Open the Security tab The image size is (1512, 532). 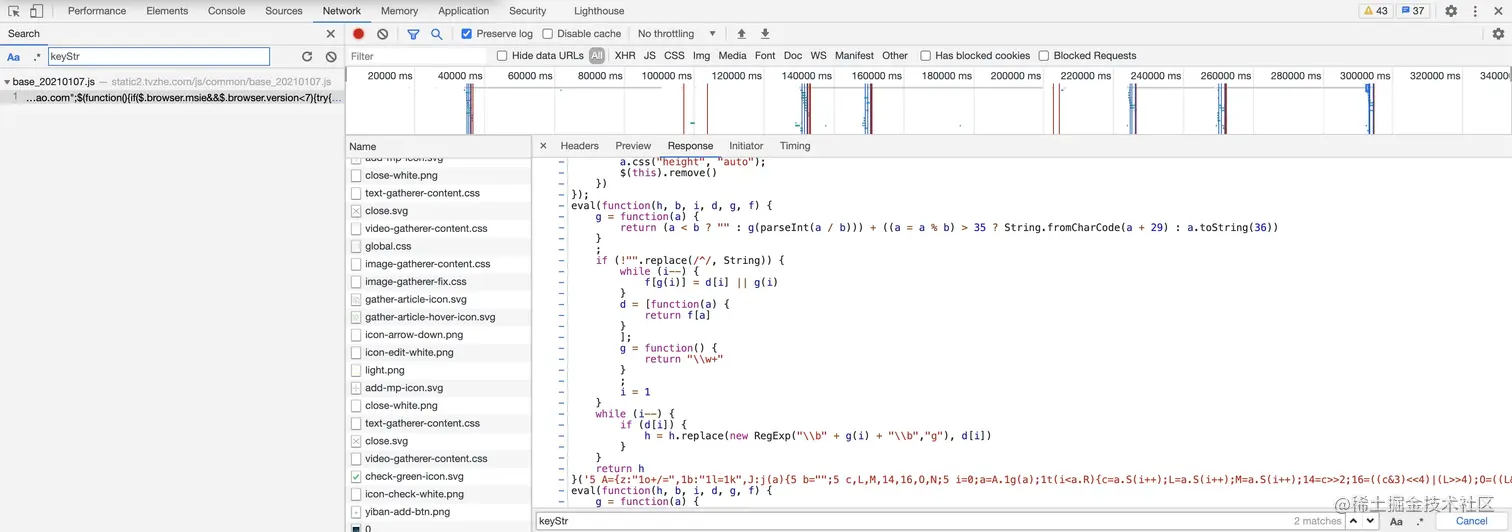[528, 11]
